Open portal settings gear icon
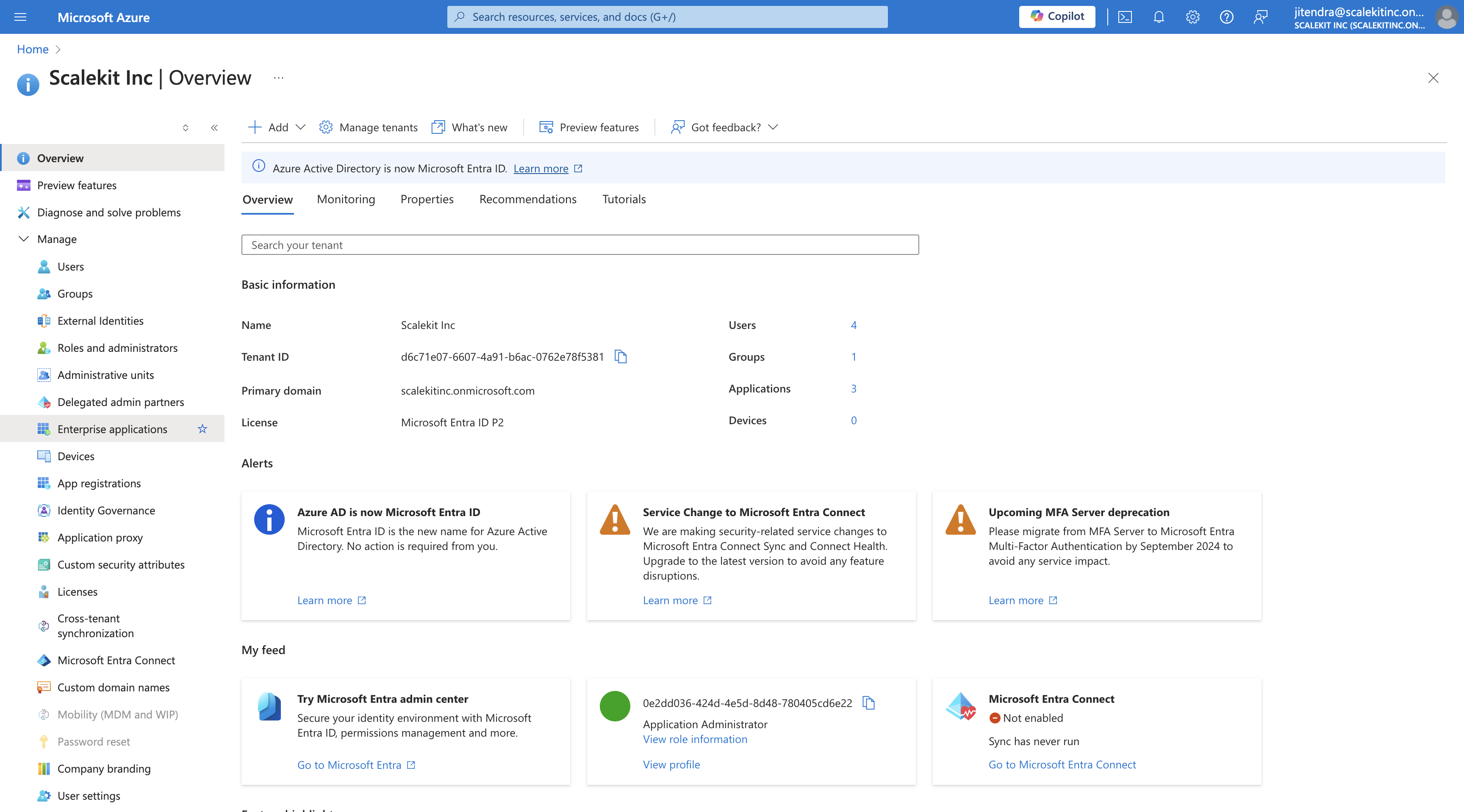 point(1192,17)
